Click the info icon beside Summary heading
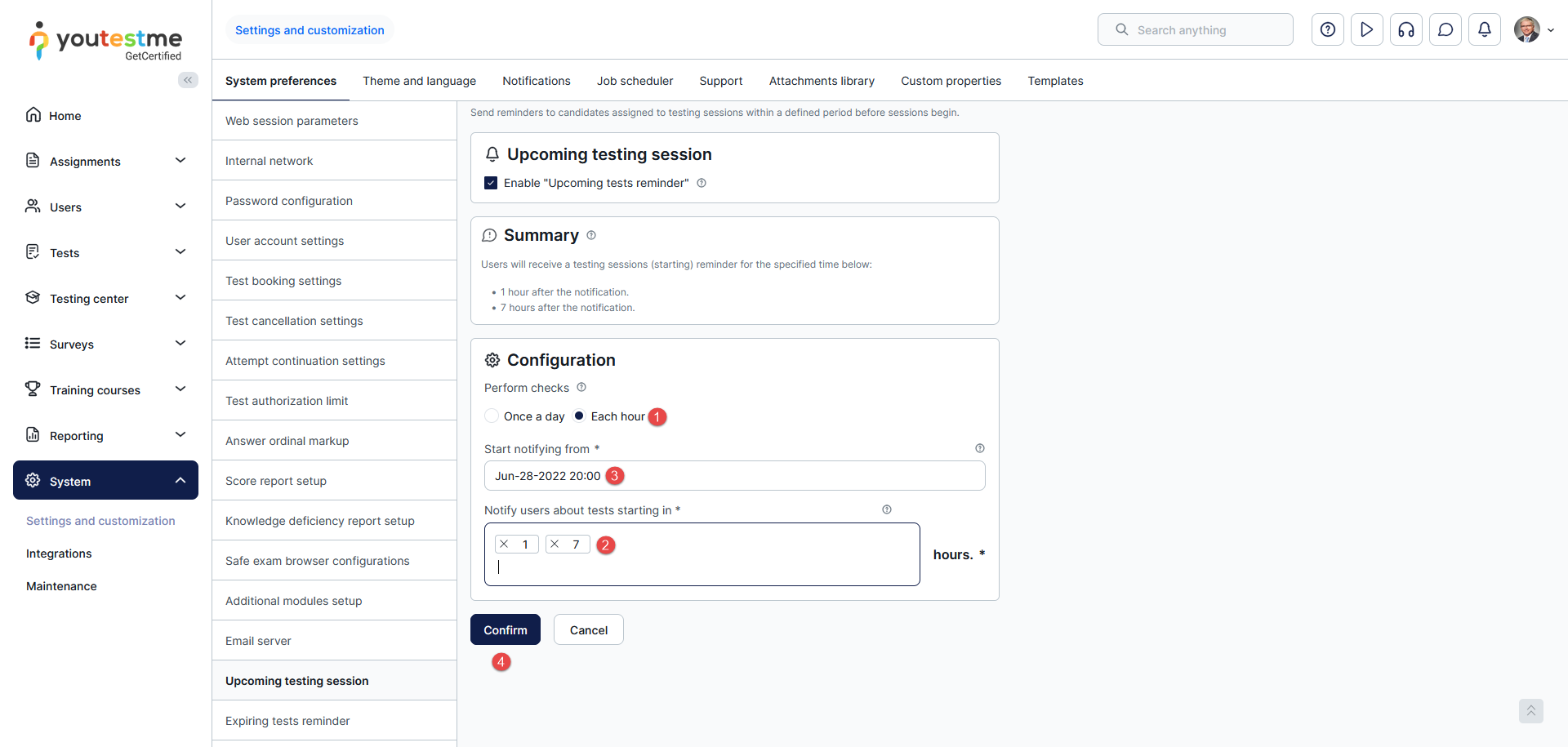 tap(591, 236)
